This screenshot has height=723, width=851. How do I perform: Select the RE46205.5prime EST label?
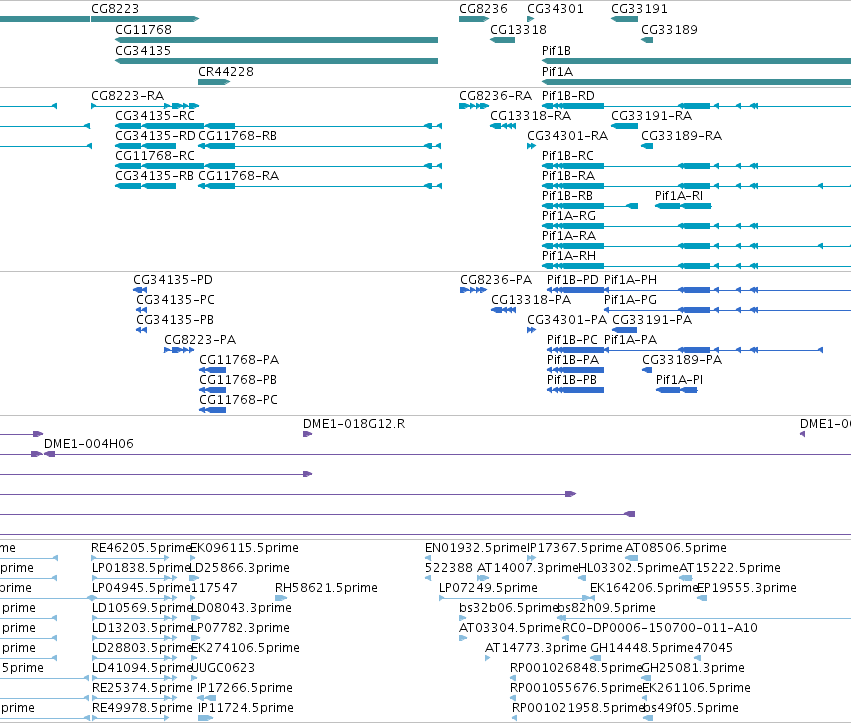tap(142, 548)
